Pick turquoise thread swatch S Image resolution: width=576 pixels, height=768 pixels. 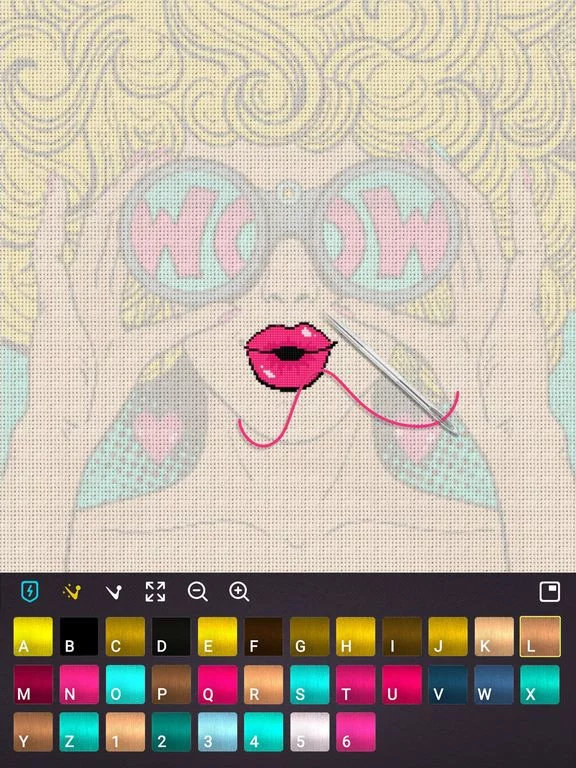point(310,684)
